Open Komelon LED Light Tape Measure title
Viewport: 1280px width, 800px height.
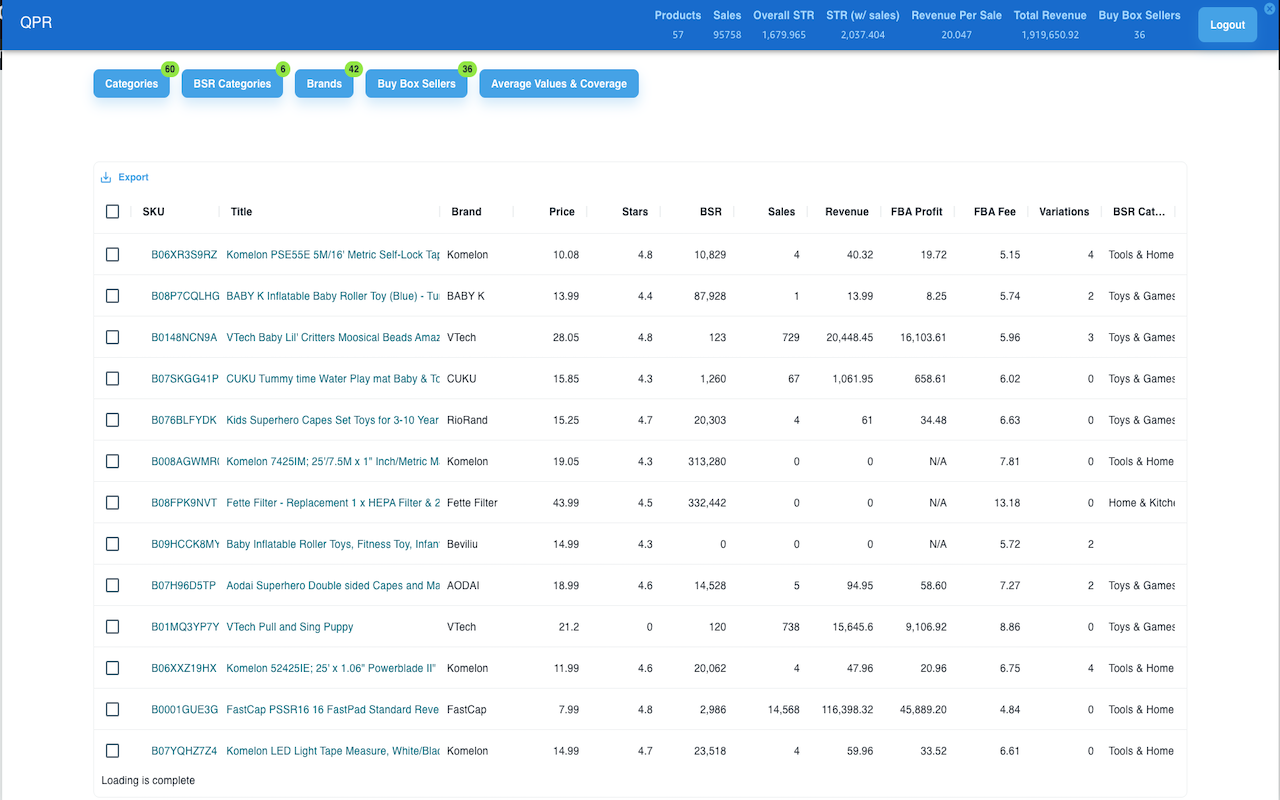pos(333,751)
